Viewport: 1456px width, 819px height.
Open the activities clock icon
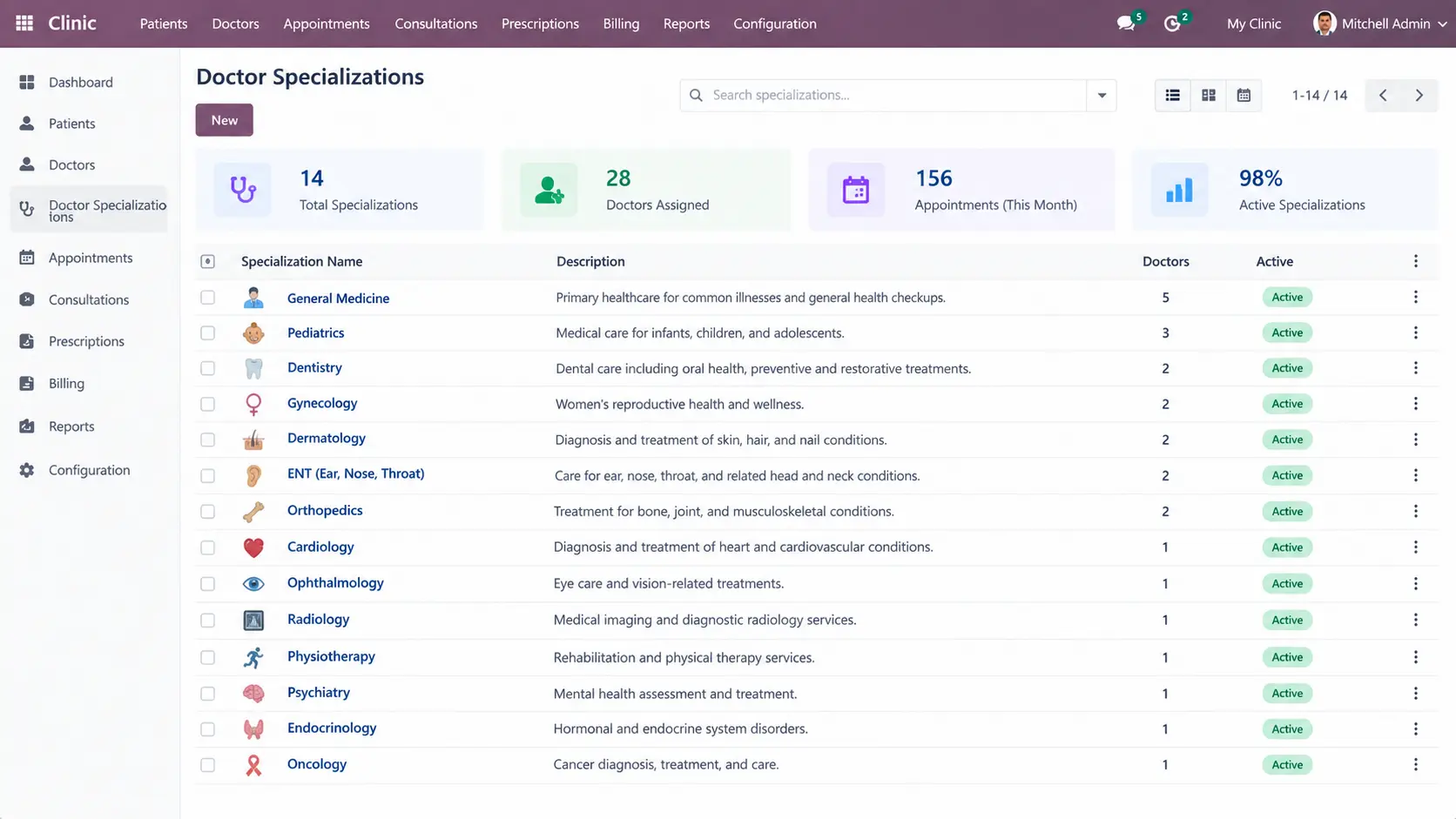(1172, 23)
